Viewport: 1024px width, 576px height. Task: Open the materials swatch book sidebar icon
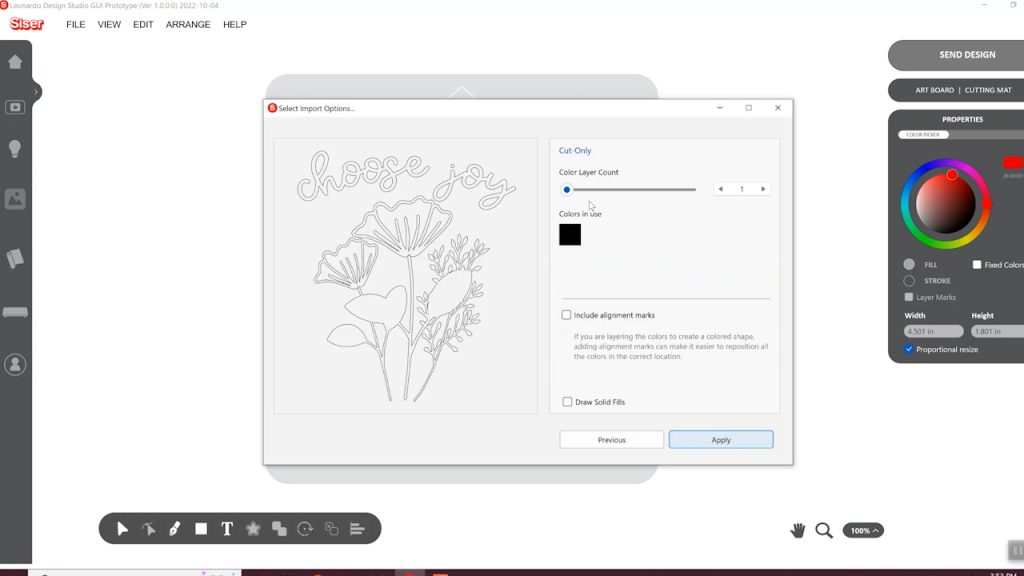point(15,258)
